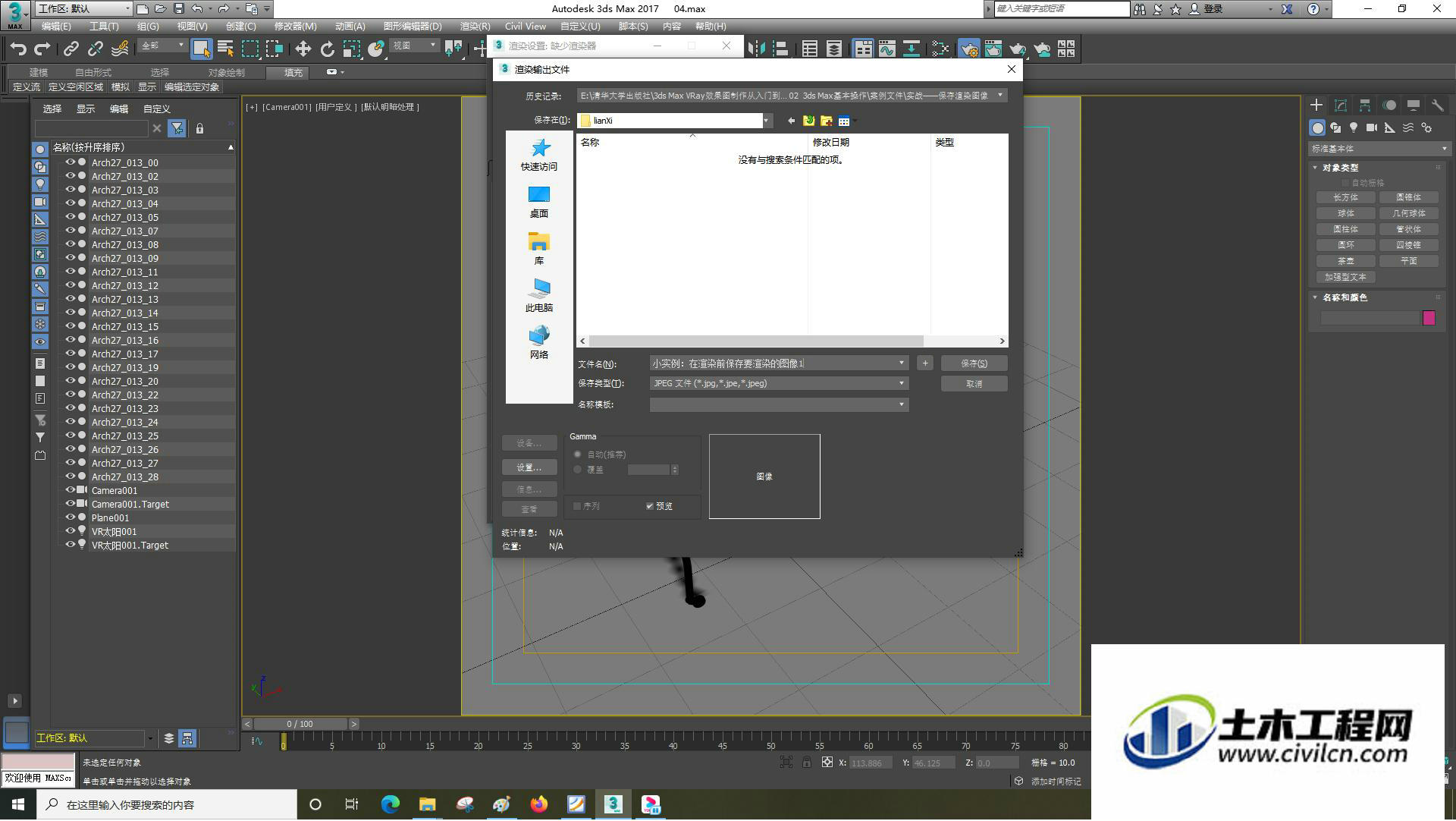Viewport: 1456px width, 821px height.
Task: Open the Create panel plus tab
Action: coord(1316,105)
